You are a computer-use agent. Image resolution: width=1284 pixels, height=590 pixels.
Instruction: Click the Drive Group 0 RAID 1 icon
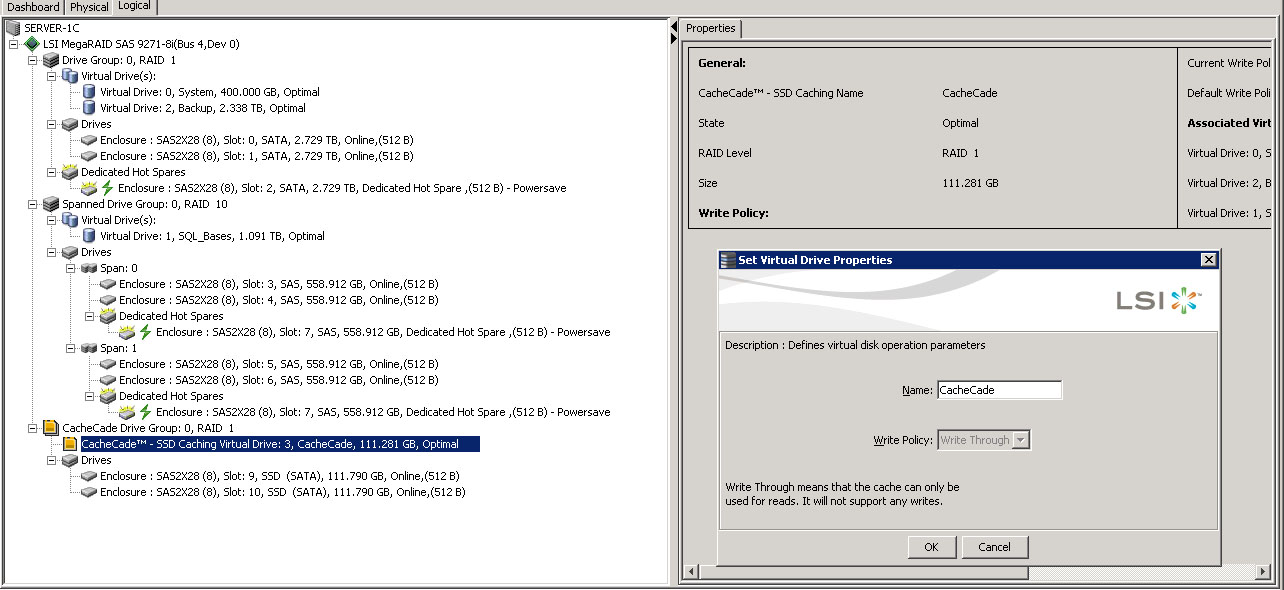[x=51, y=60]
